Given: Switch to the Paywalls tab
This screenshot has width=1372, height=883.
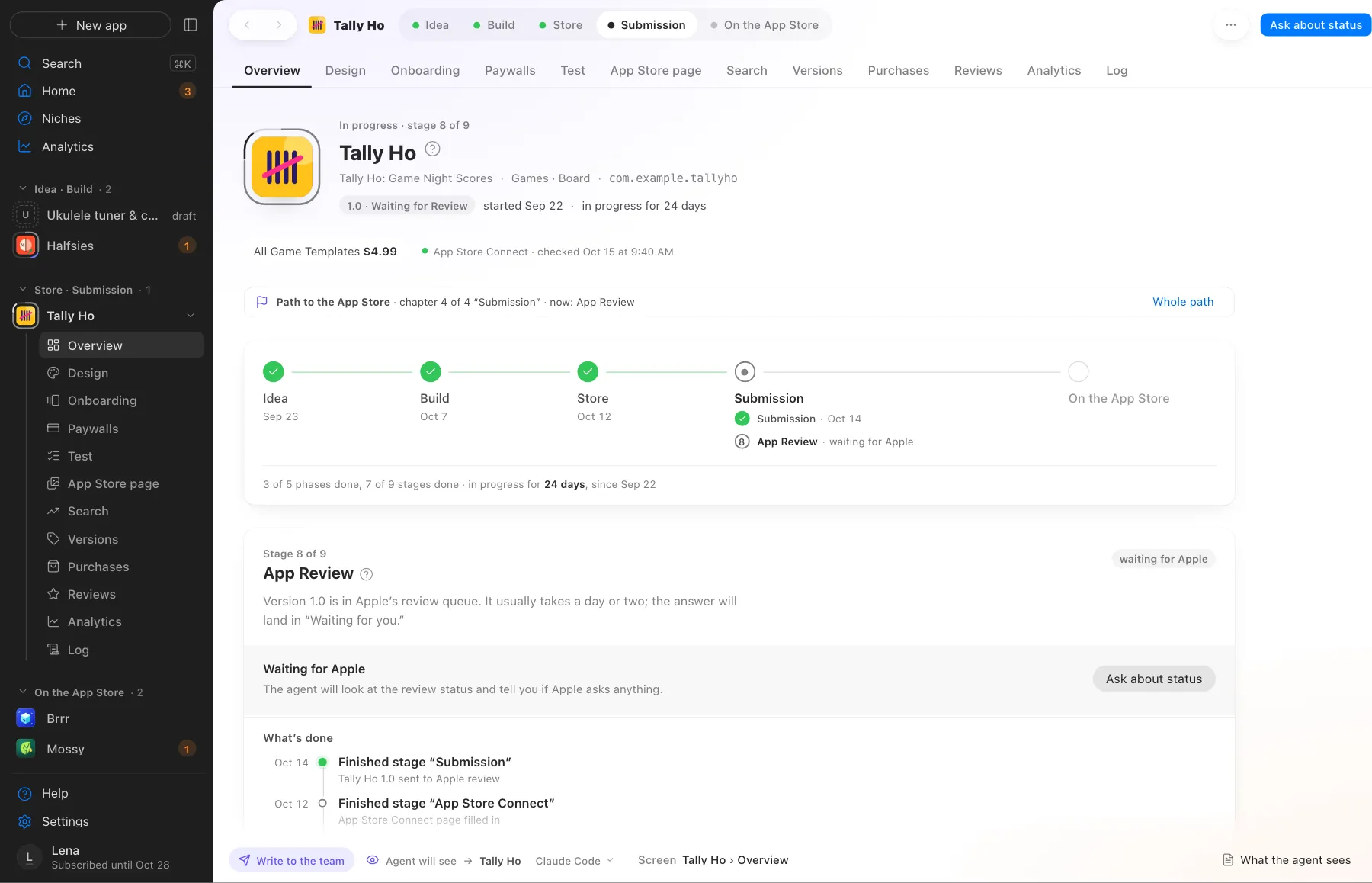Looking at the screenshot, I should 510,71.
